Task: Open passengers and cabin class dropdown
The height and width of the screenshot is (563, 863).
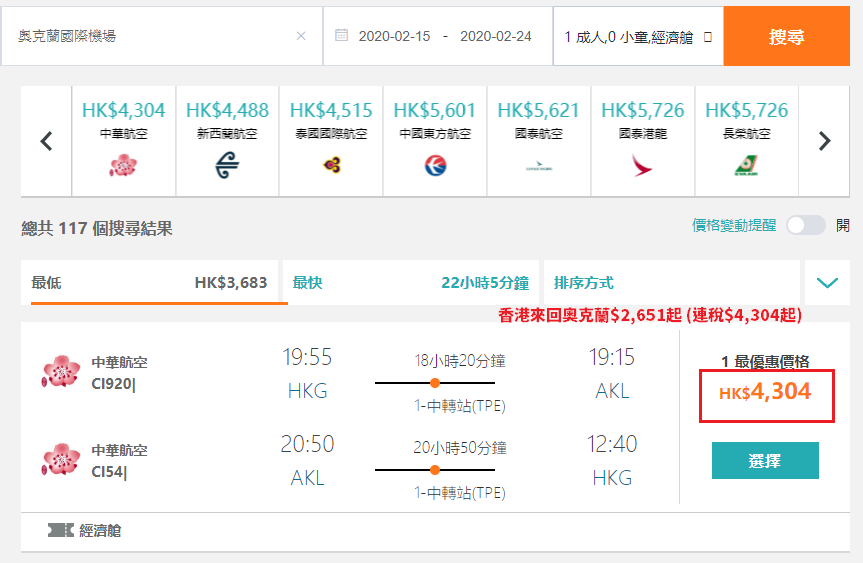Action: (x=638, y=36)
